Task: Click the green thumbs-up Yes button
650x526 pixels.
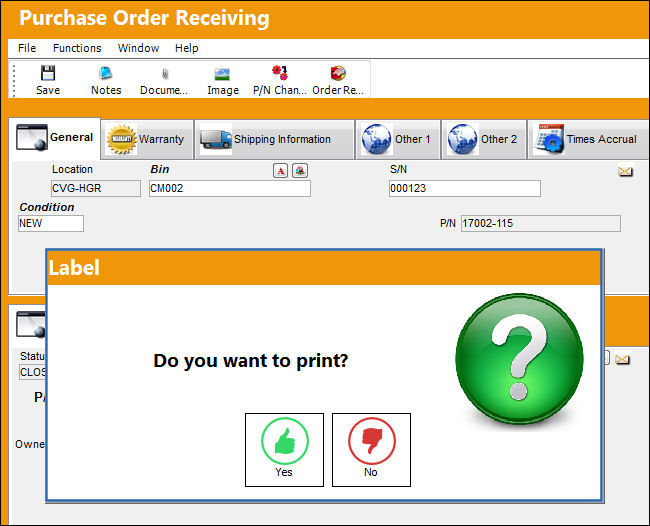Action: [284, 450]
